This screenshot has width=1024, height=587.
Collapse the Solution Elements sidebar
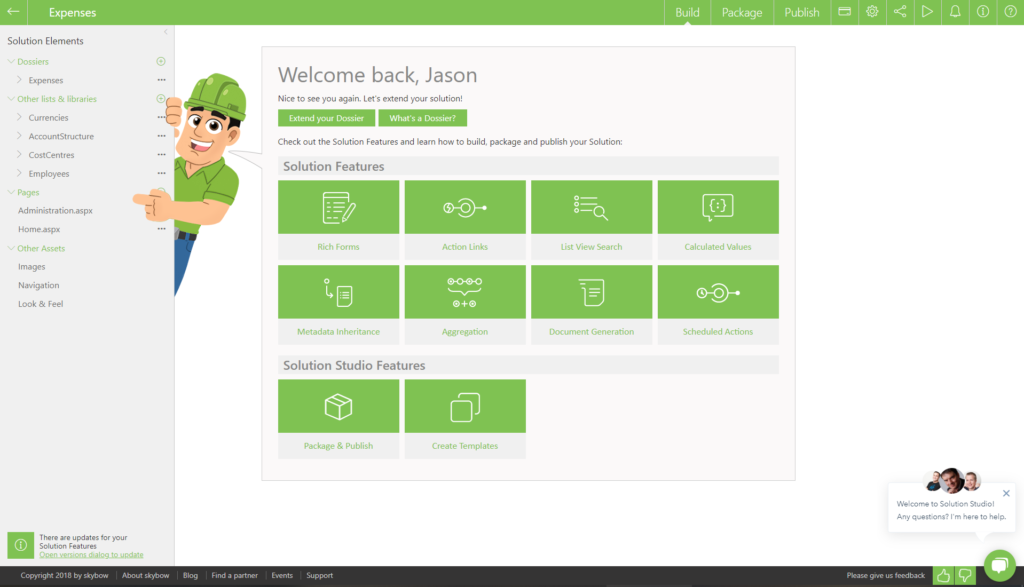[168, 32]
